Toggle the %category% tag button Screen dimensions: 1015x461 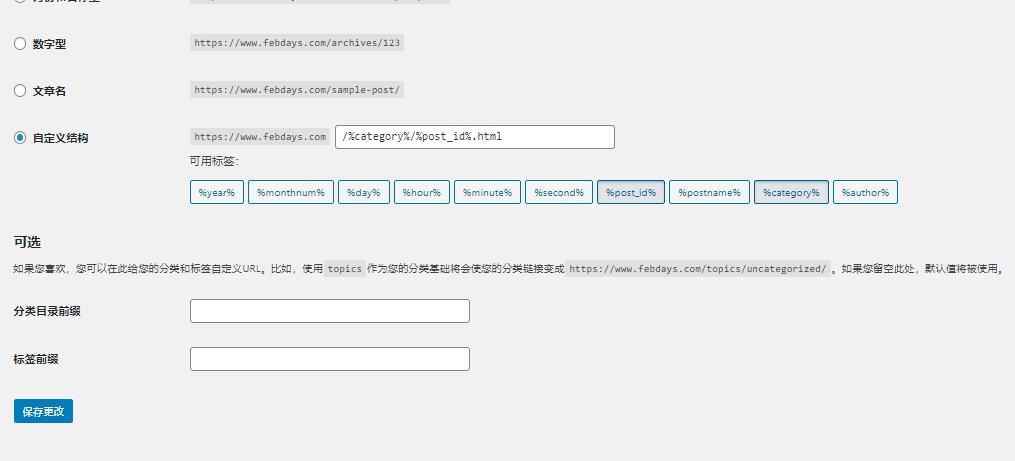point(791,192)
